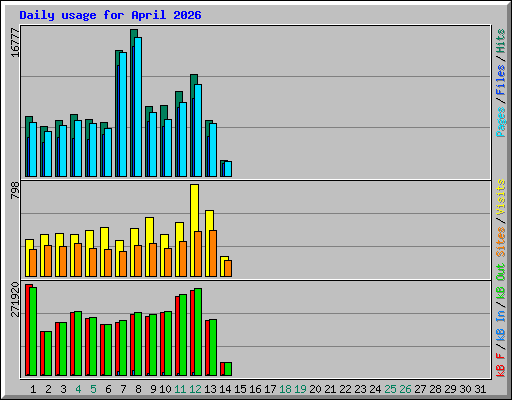Click the 'kB F' legend label
The image size is (512, 400).
point(500,365)
